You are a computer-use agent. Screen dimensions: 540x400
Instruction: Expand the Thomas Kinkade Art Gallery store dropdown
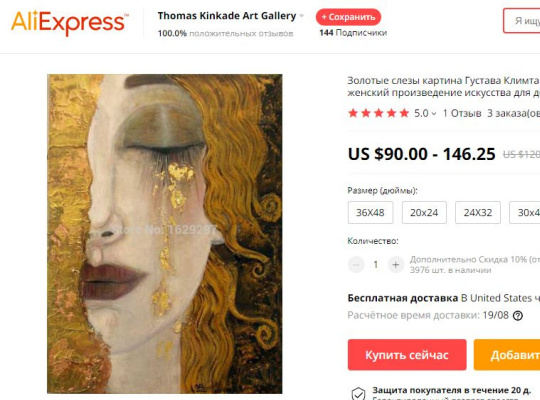pyautogui.click(x=302, y=16)
